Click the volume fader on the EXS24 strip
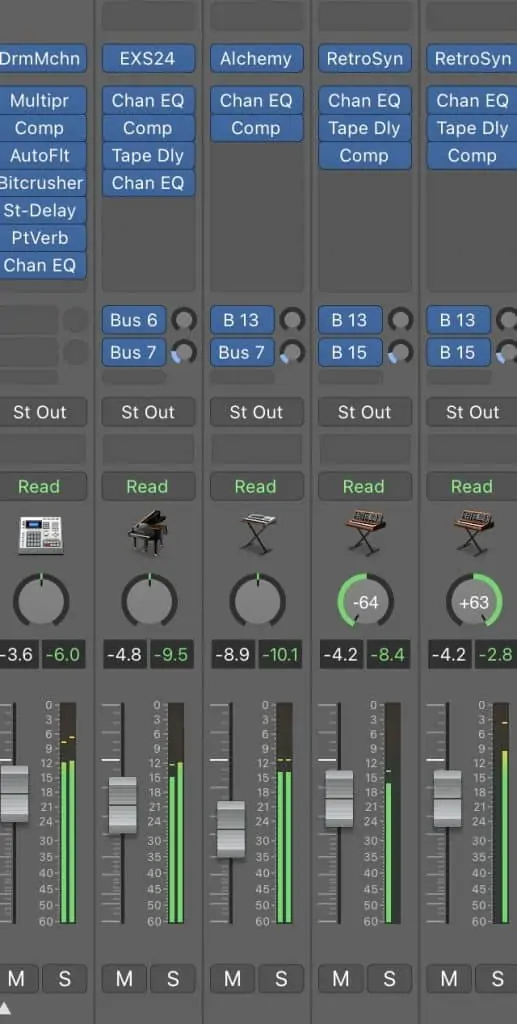 click(123, 805)
